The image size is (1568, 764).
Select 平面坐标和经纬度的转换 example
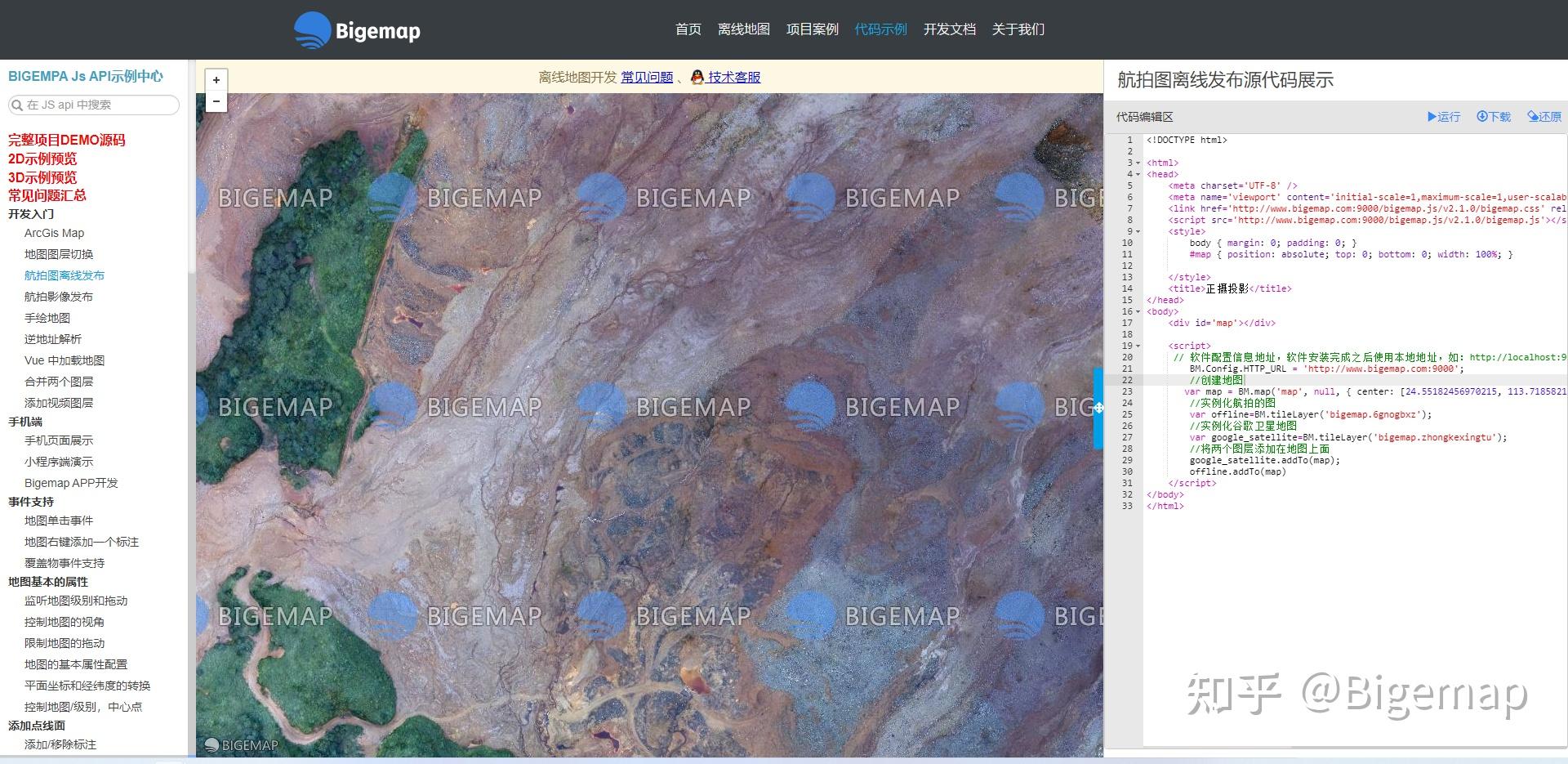click(87, 686)
